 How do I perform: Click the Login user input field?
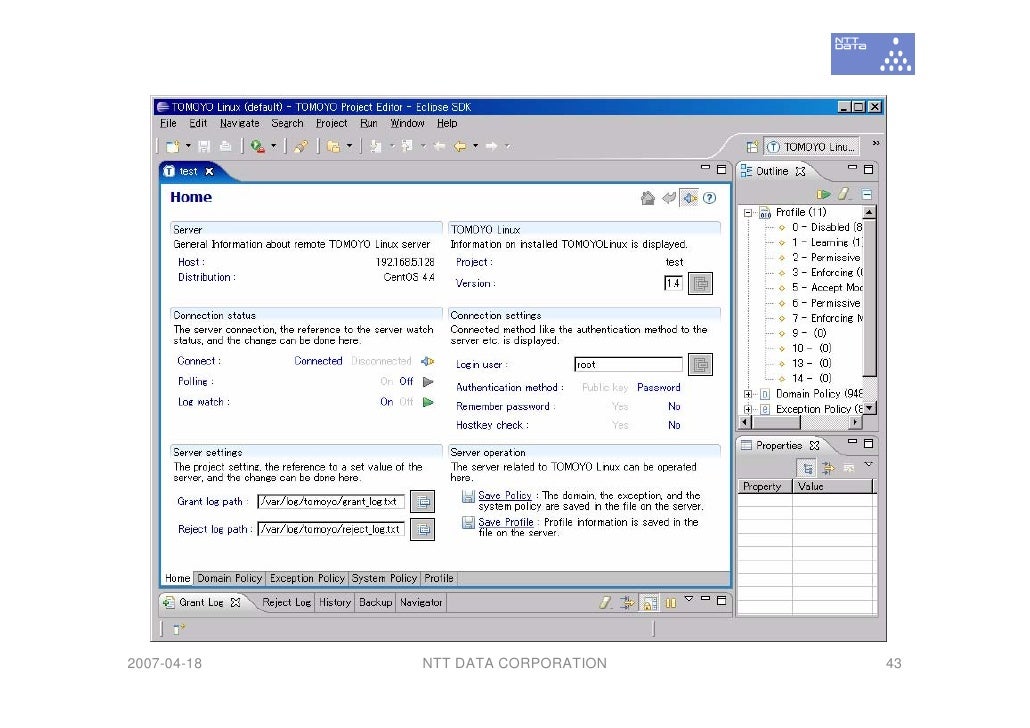tap(629, 365)
